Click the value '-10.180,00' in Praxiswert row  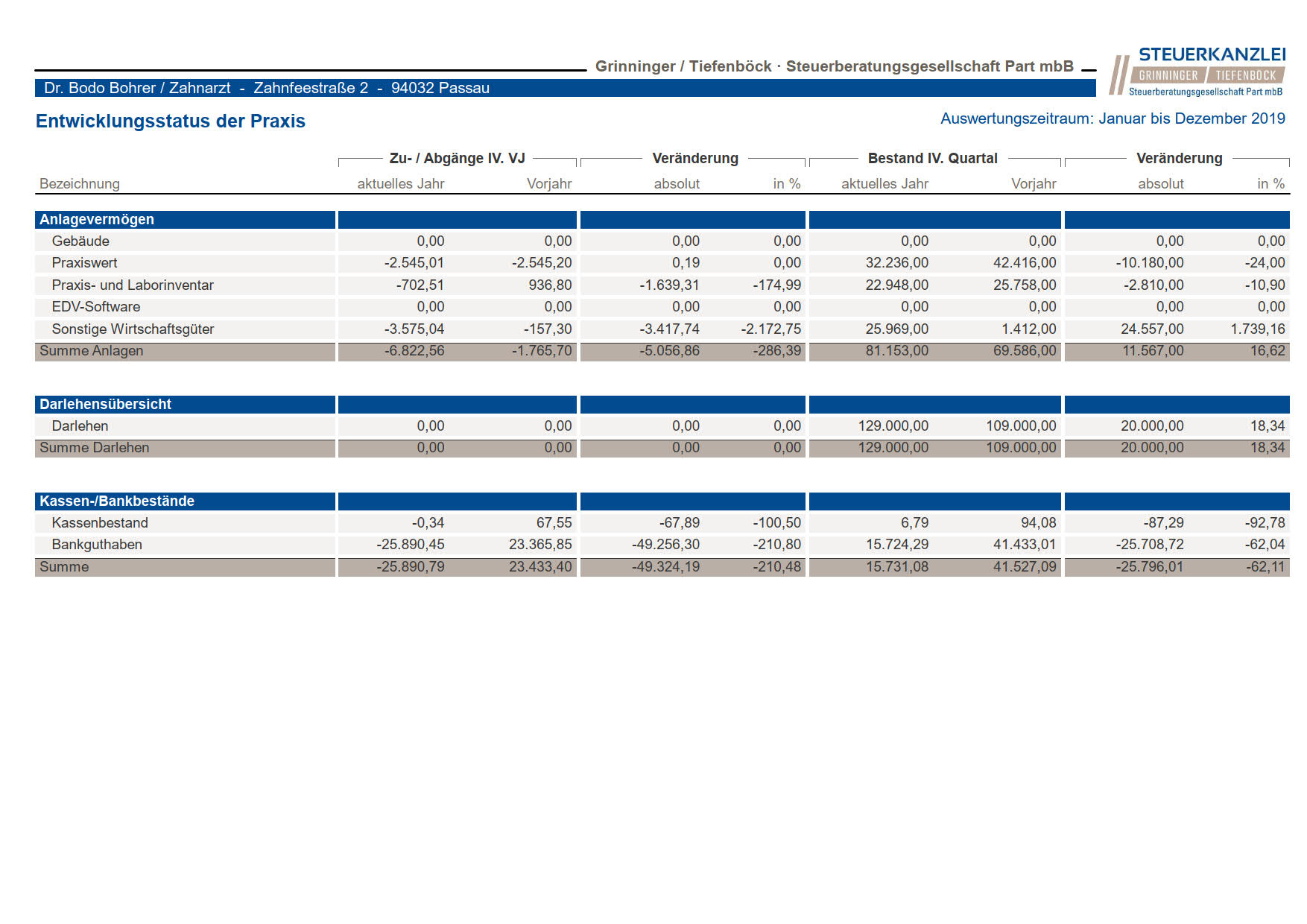point(1150,263)
